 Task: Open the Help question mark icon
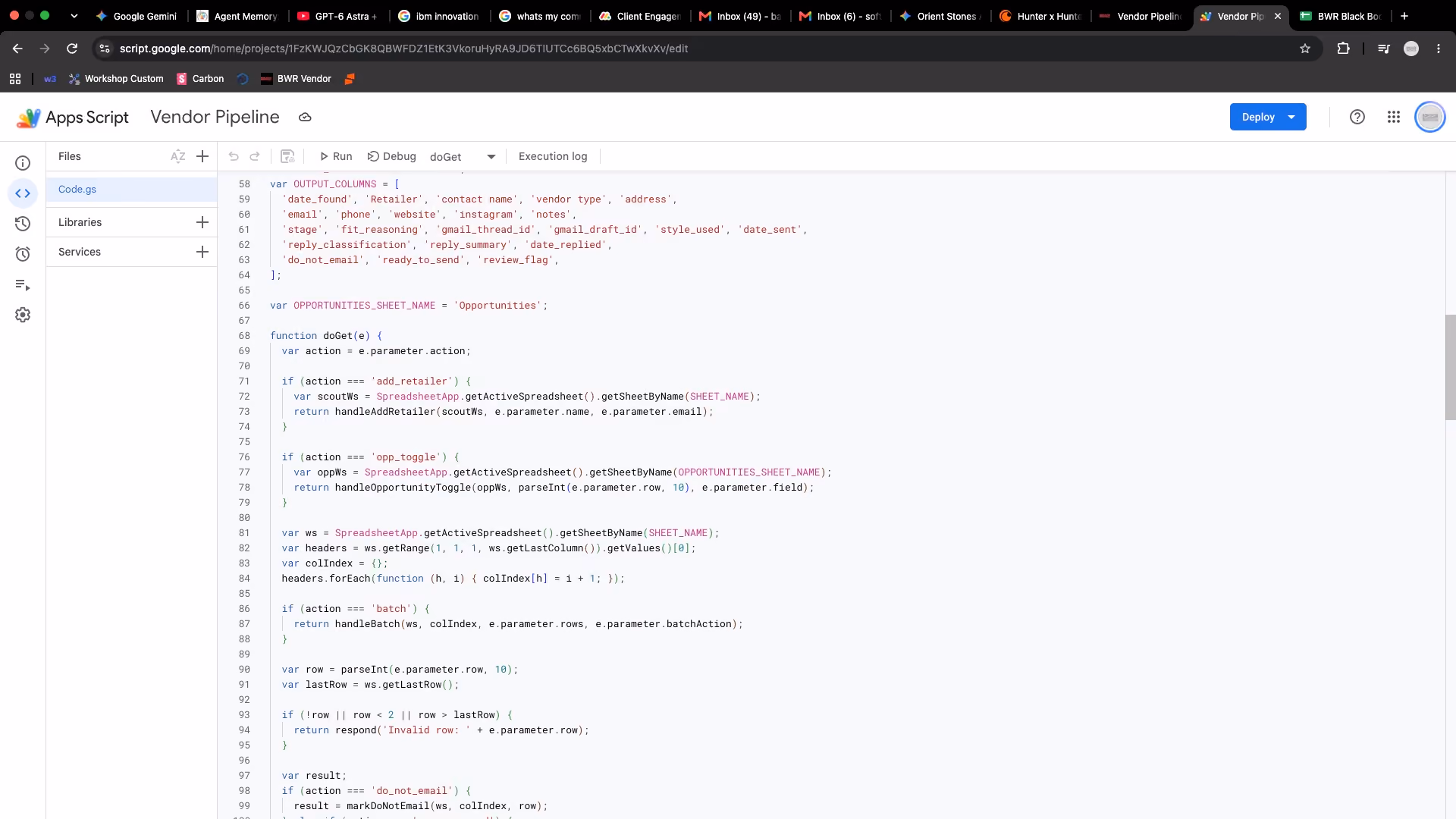[x=1357, y=117]
